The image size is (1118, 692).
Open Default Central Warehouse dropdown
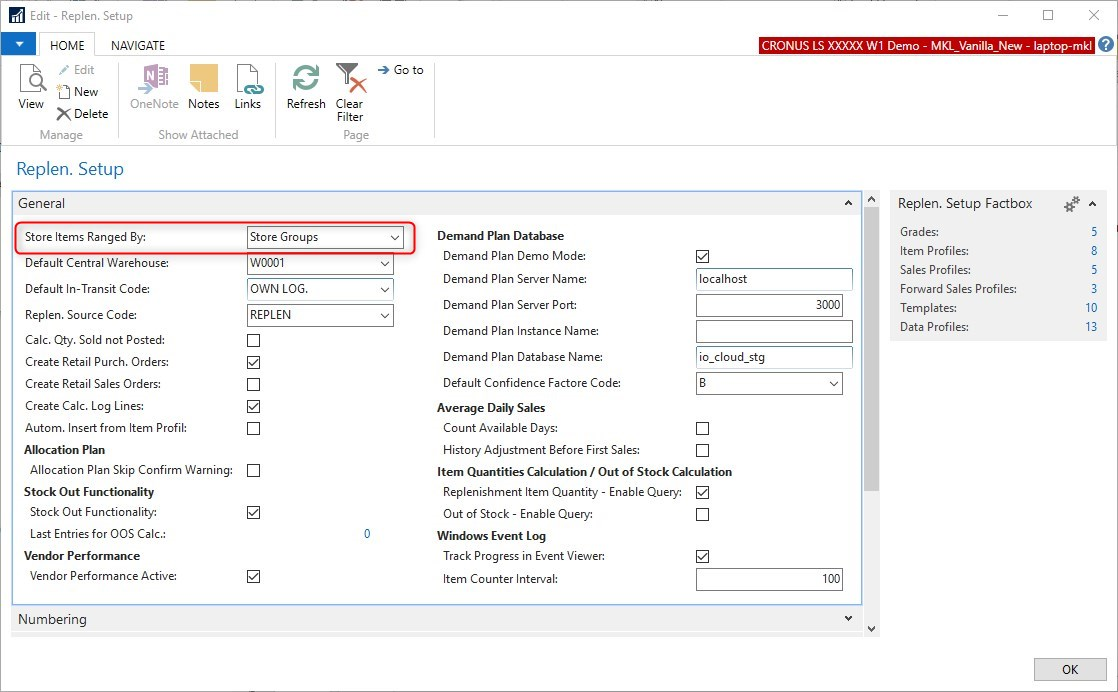click(385, 264)
